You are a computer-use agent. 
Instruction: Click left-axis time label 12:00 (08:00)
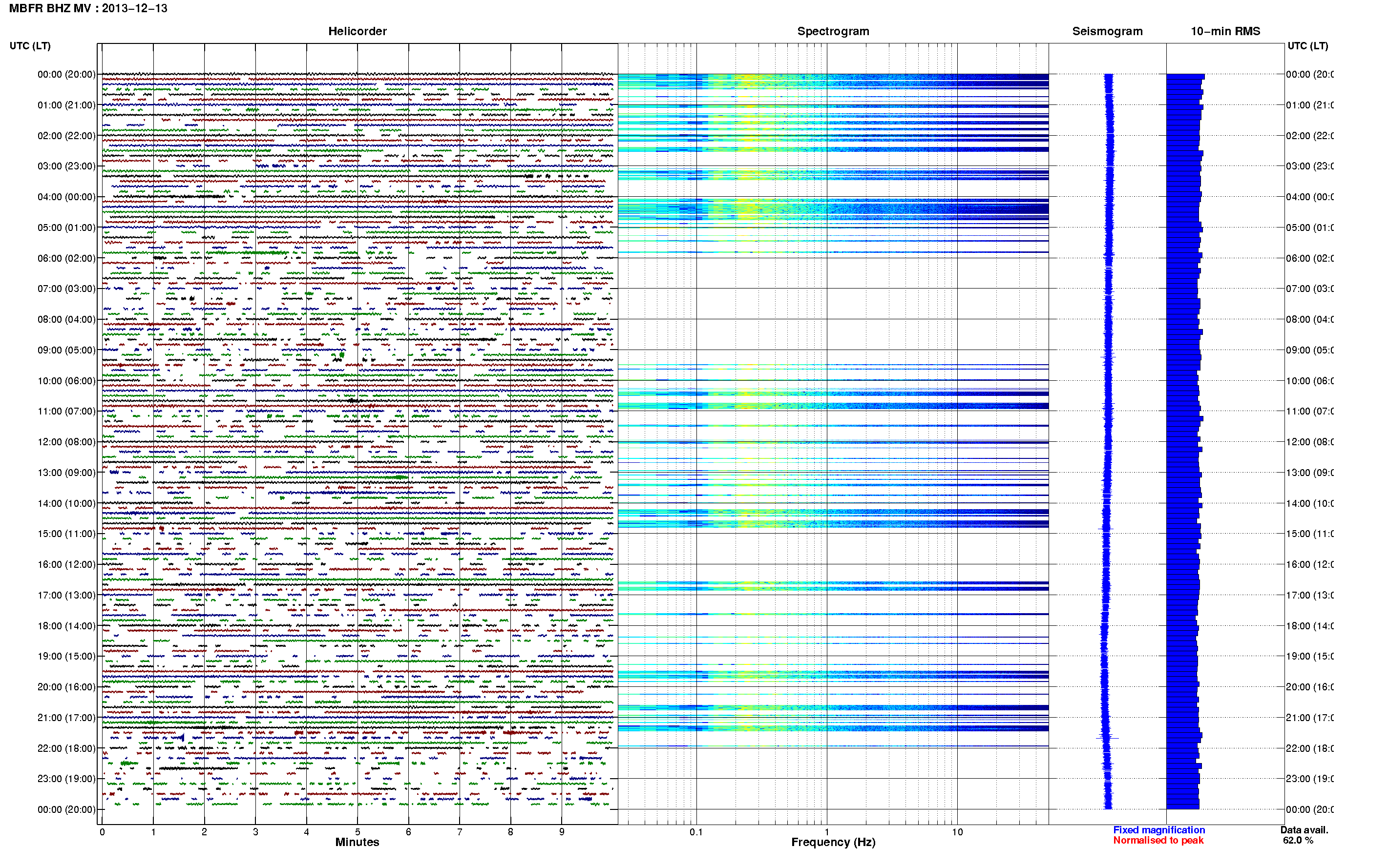point(66,441)
